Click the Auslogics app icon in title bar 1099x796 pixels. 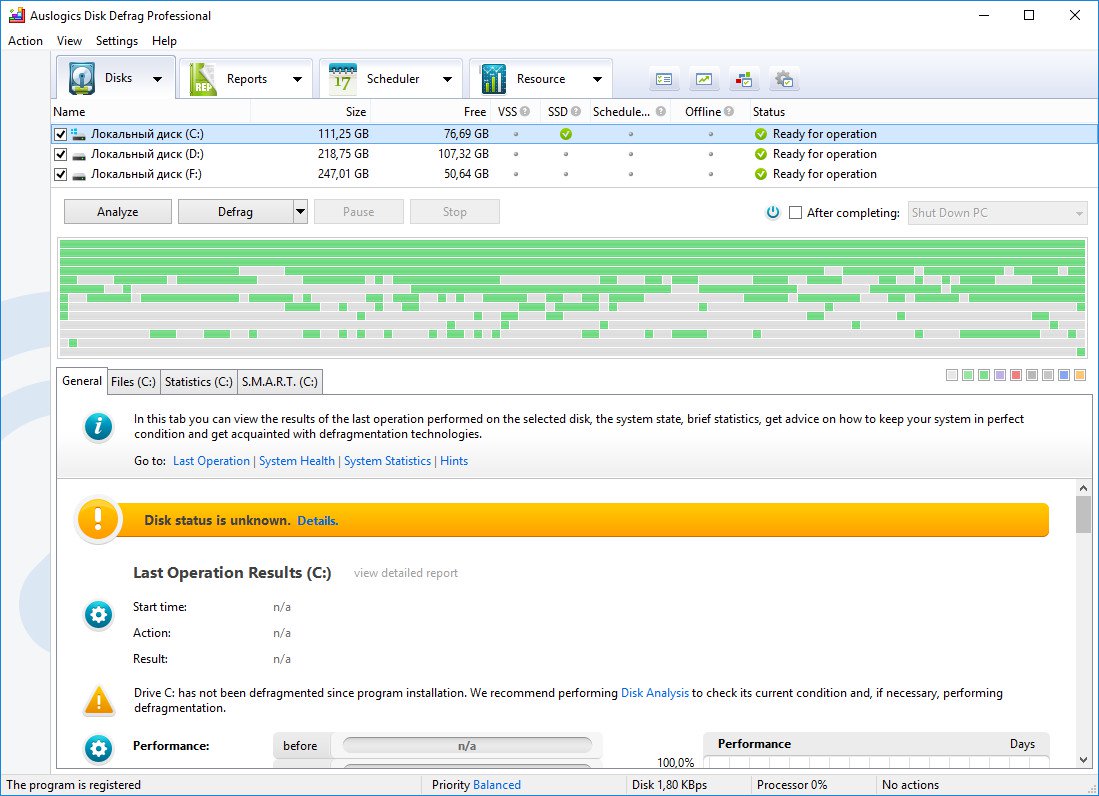(x=16, y=15)
